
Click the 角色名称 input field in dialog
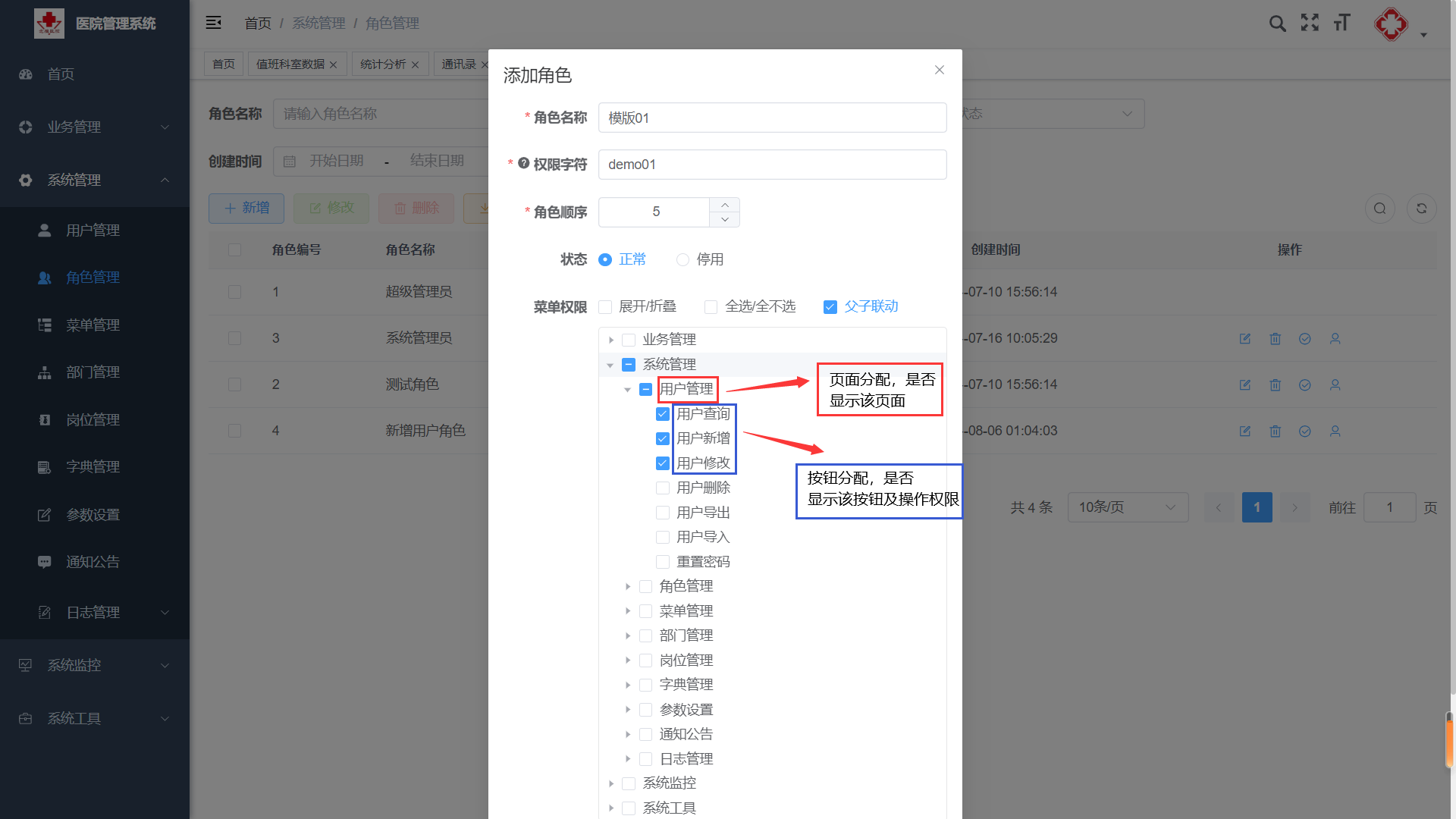point(772,118)
